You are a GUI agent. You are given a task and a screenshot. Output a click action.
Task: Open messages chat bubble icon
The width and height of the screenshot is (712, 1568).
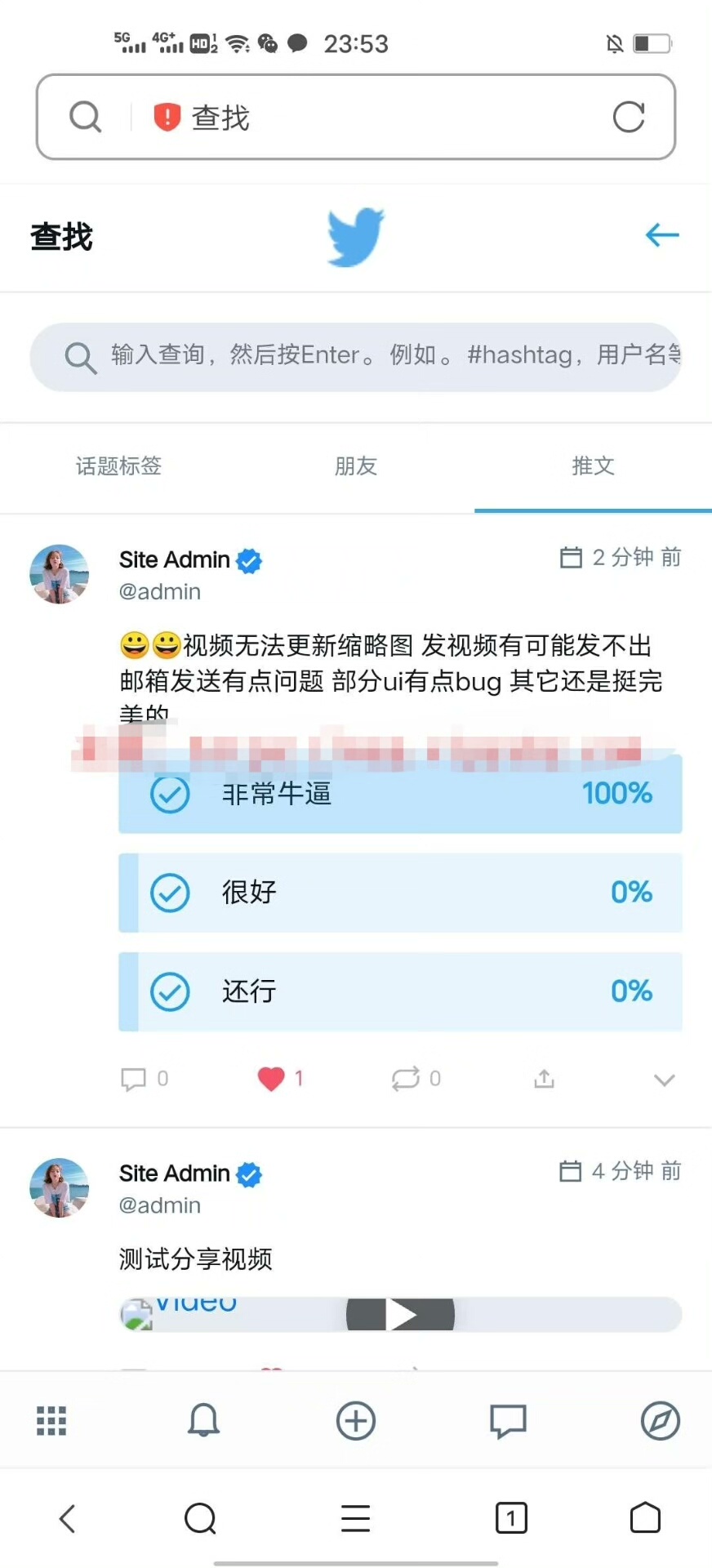click(x=508, y=1421)
